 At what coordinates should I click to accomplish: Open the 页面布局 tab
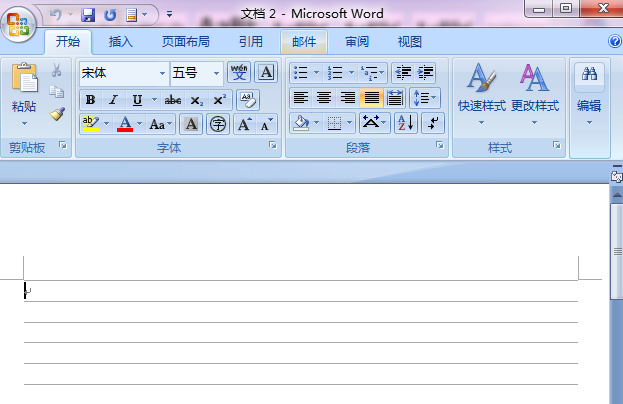(186, 41)
